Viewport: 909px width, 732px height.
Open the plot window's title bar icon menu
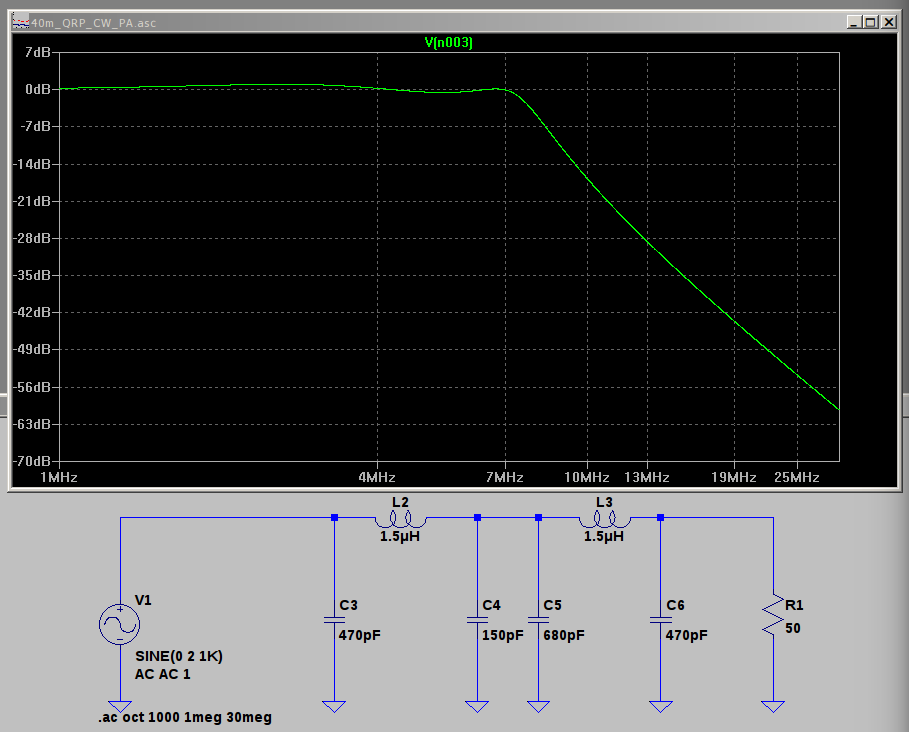[x=20, y=22]
